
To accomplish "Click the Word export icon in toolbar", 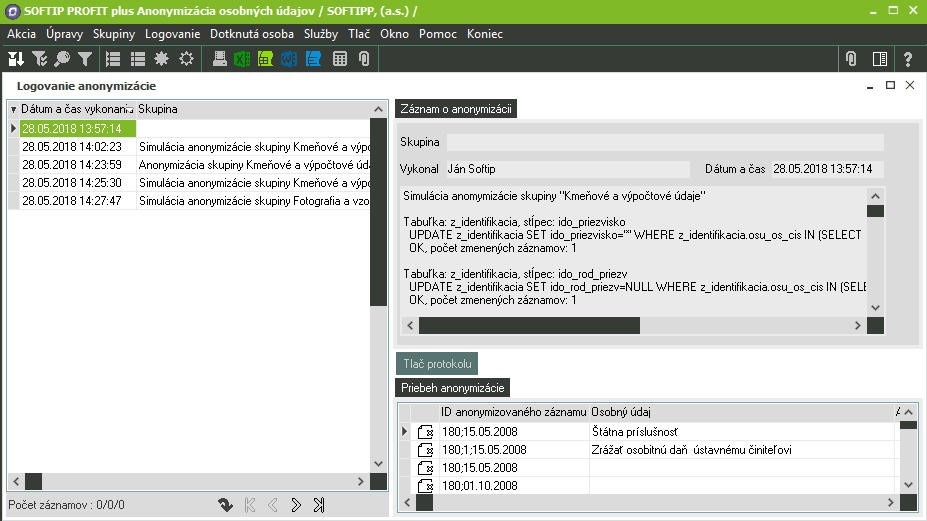I will pos(289,59).
